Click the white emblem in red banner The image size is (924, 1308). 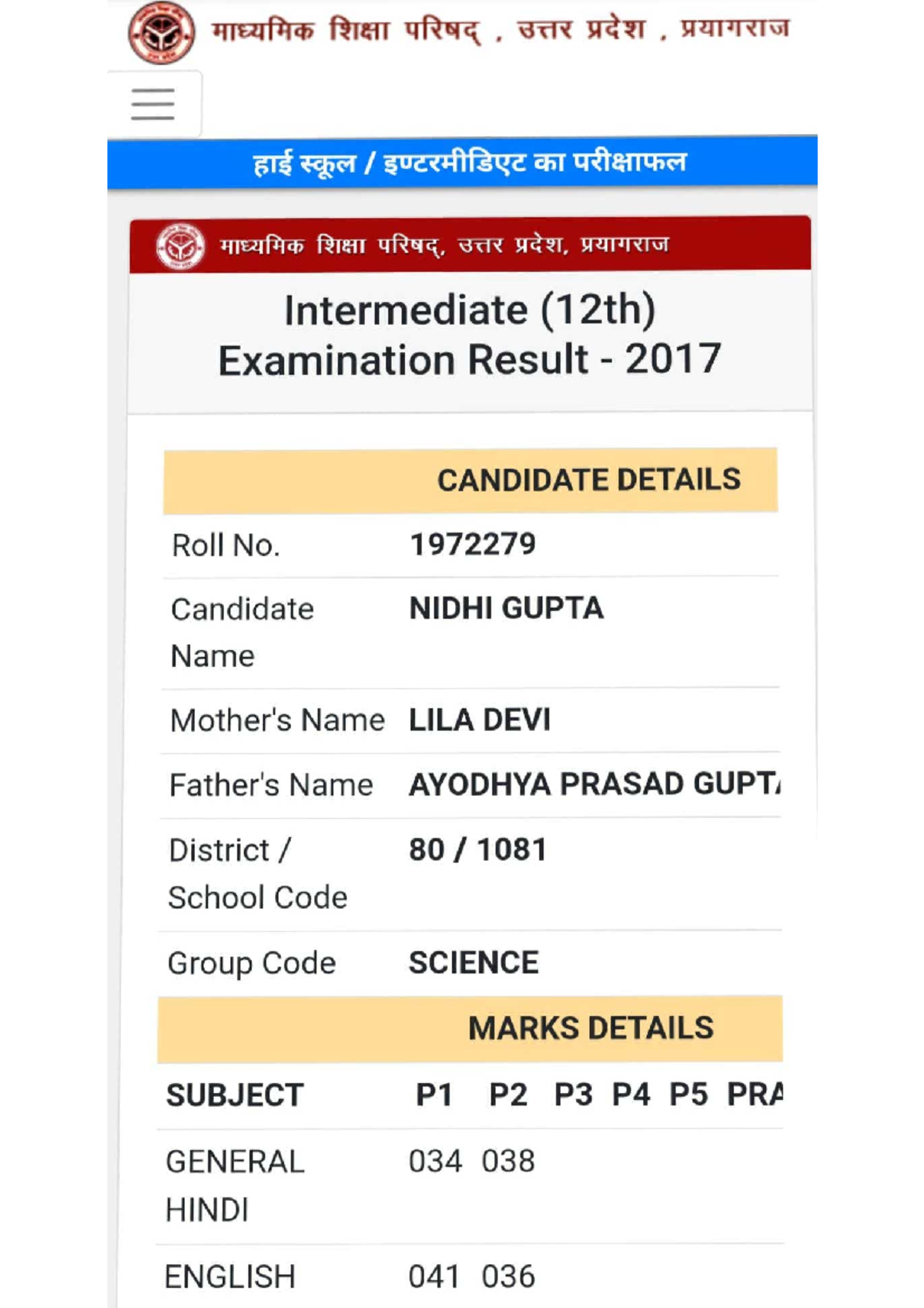(x=180, y=247)
